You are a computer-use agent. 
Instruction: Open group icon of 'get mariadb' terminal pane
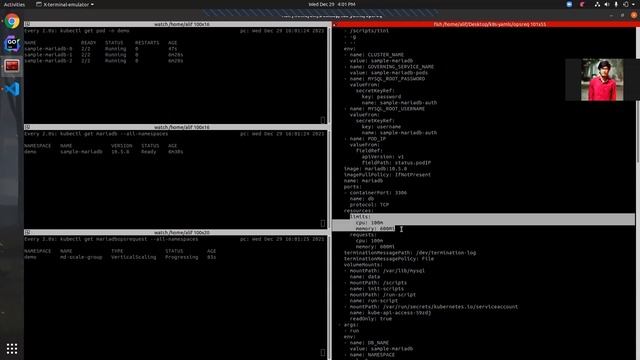click(x=27, y=127)
